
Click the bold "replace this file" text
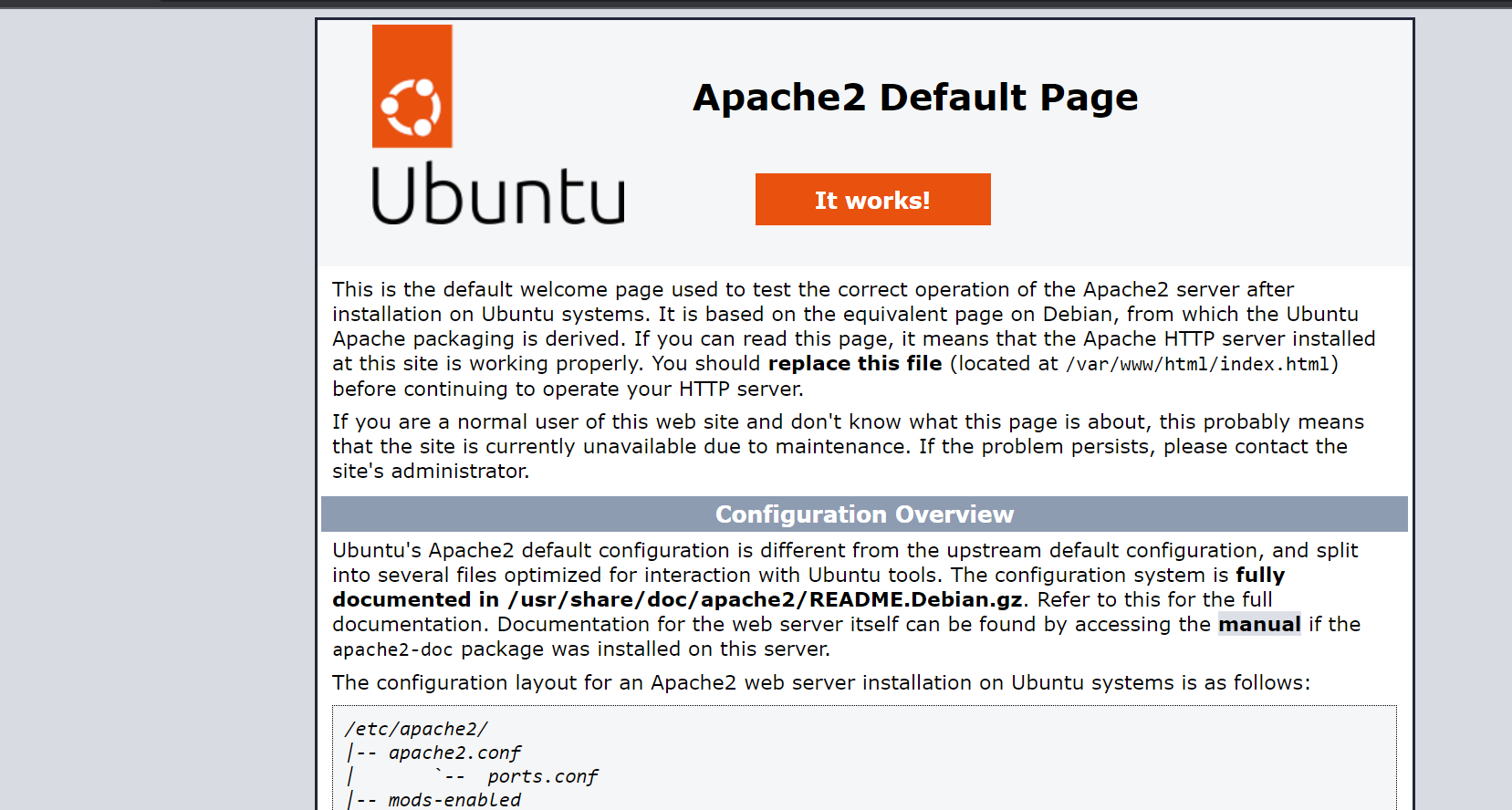click(854, 363)
